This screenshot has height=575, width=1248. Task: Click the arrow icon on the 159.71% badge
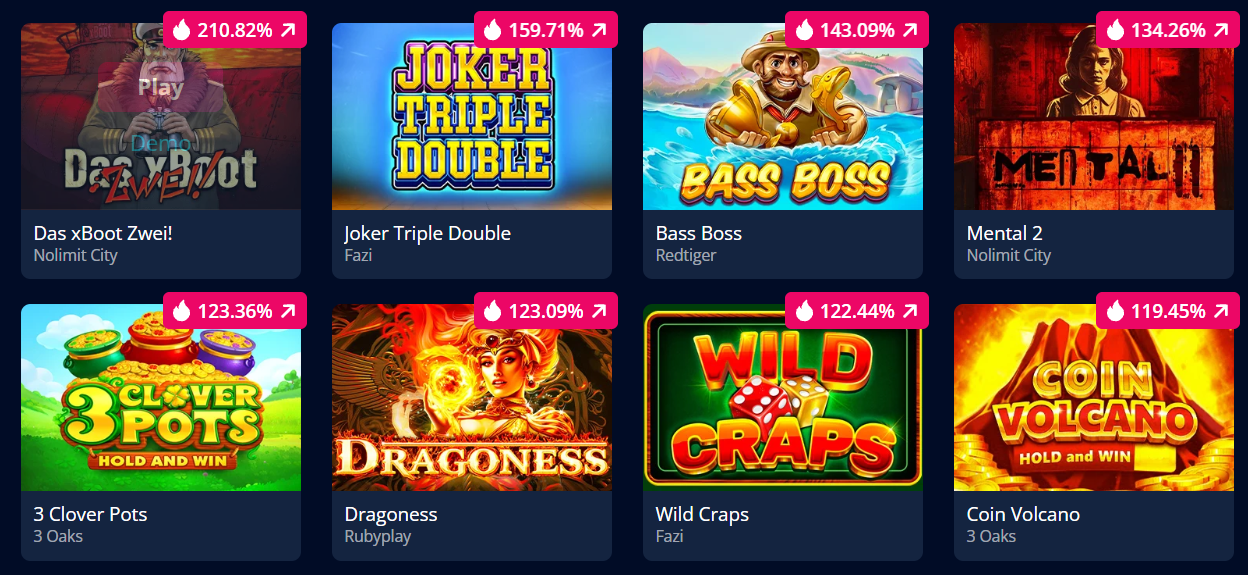coord(599,30)
